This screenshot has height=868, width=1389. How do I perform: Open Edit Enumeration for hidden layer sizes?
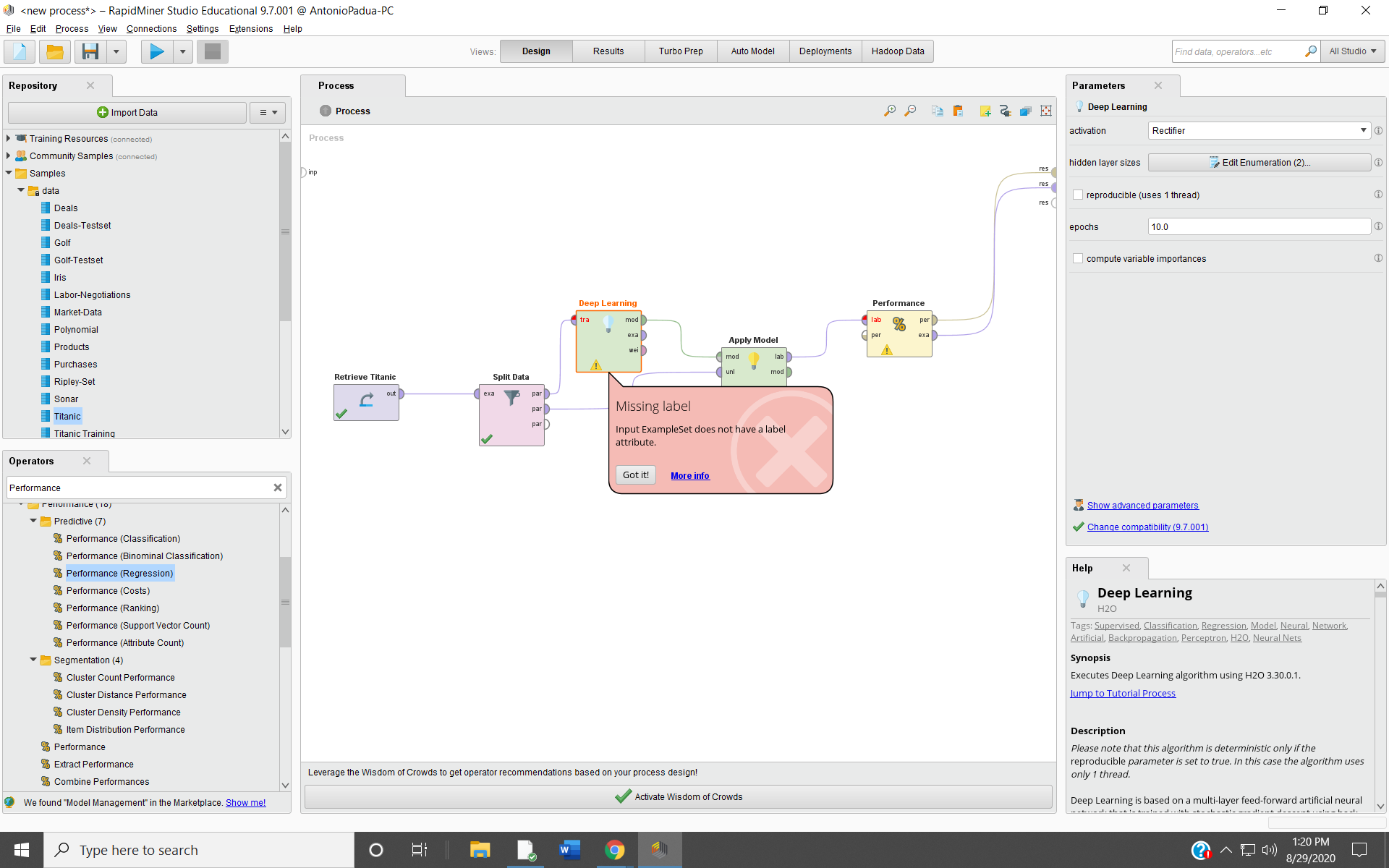pyautogui.click(x=1259, y=163)
